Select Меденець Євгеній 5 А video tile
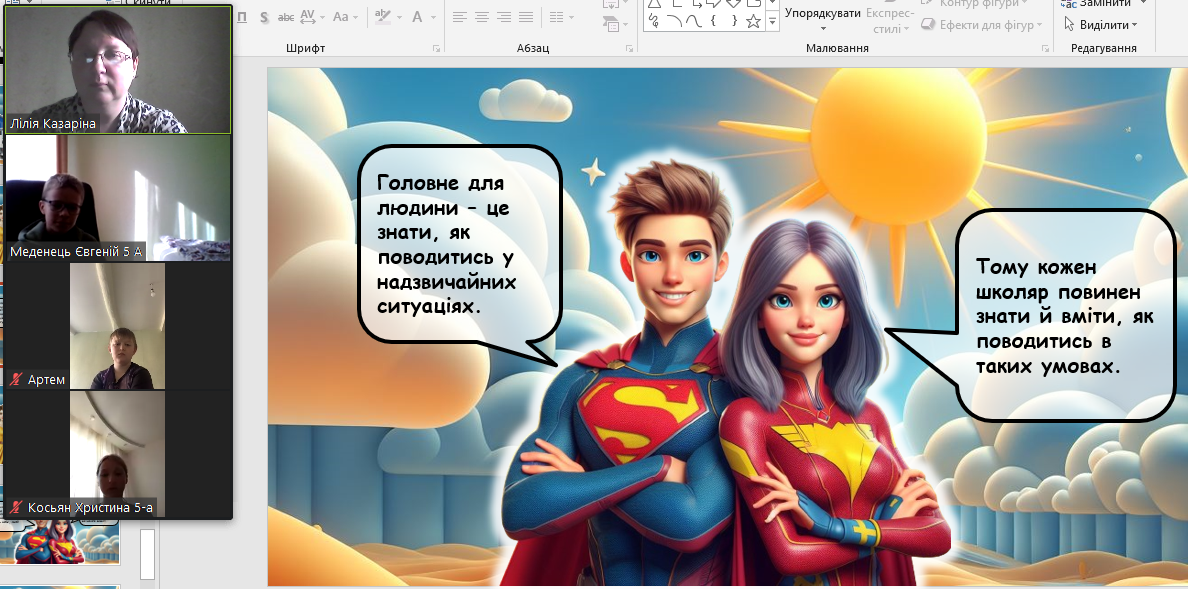The height and width of the screenshot is (589, 1188). point(117,199)
